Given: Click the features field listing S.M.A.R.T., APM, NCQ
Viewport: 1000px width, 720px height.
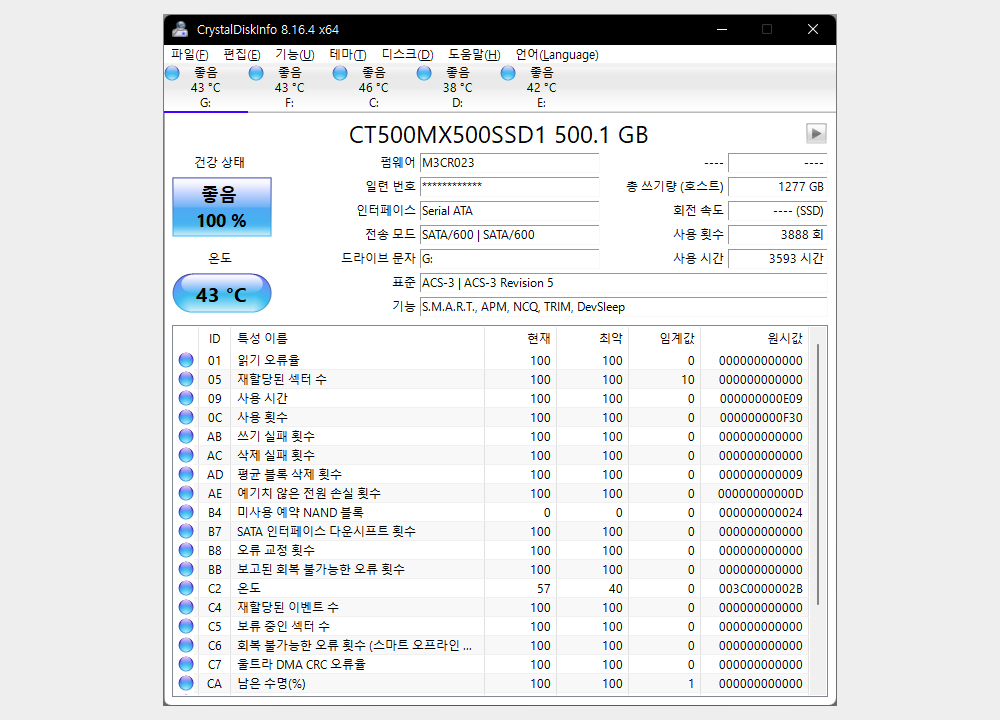Looking at the screenshot, I should (624, 307).
